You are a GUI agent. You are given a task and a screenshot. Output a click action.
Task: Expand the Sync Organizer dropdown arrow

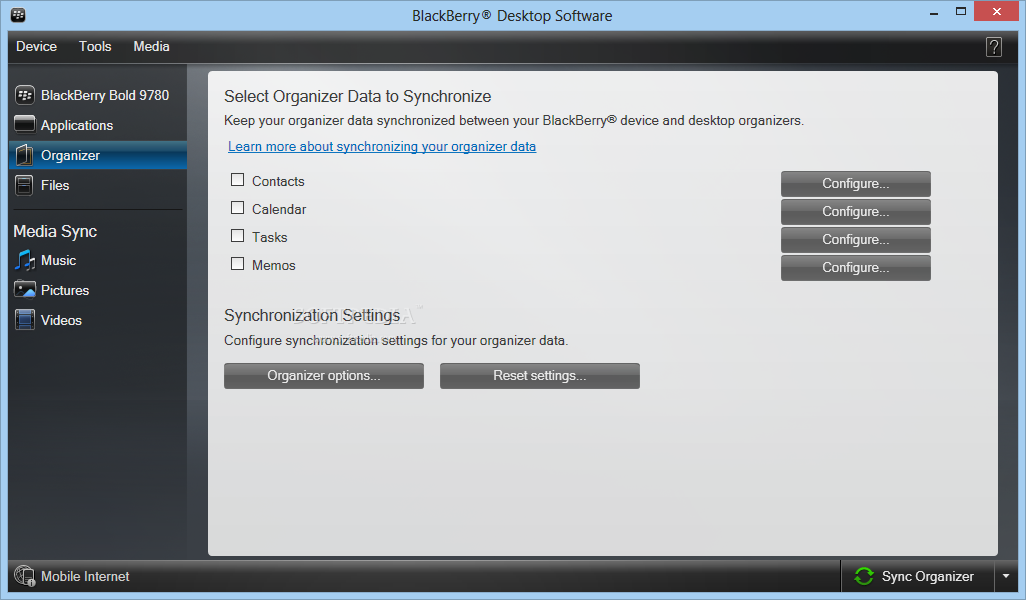coord(1006,576)
